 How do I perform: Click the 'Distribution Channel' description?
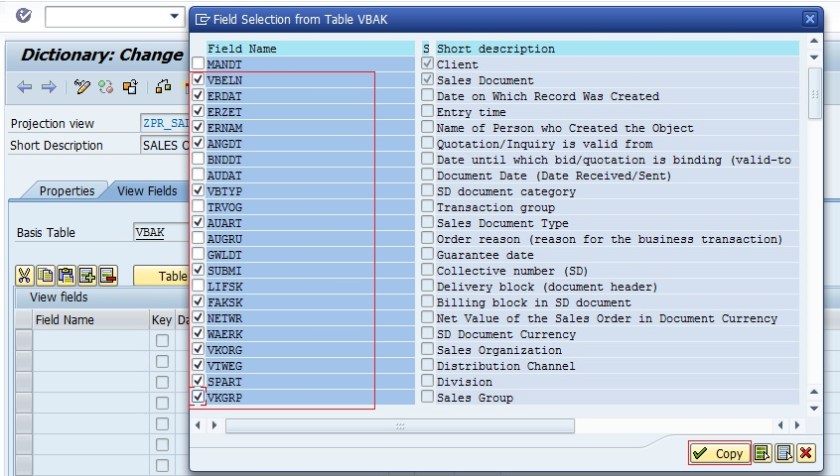[x=506, y=366]
